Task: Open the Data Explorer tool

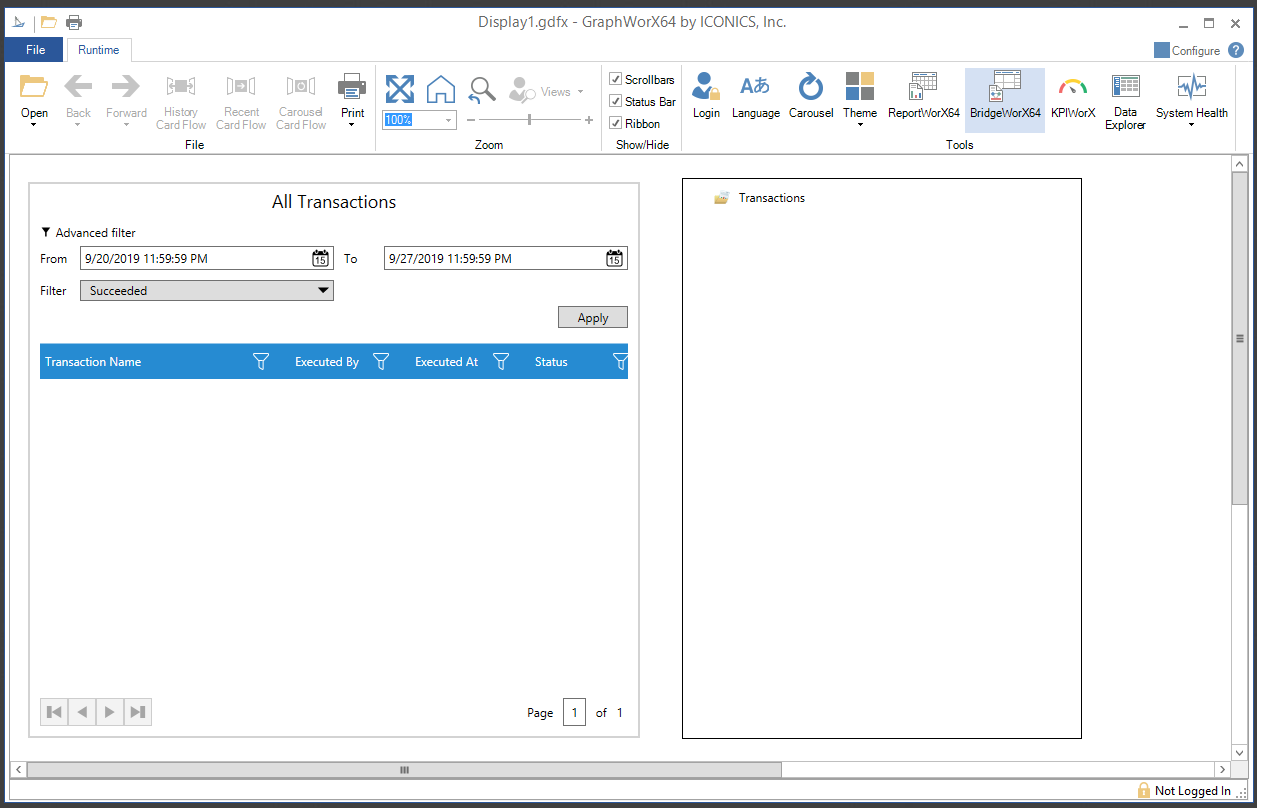Action: (x=1125, y=100)
